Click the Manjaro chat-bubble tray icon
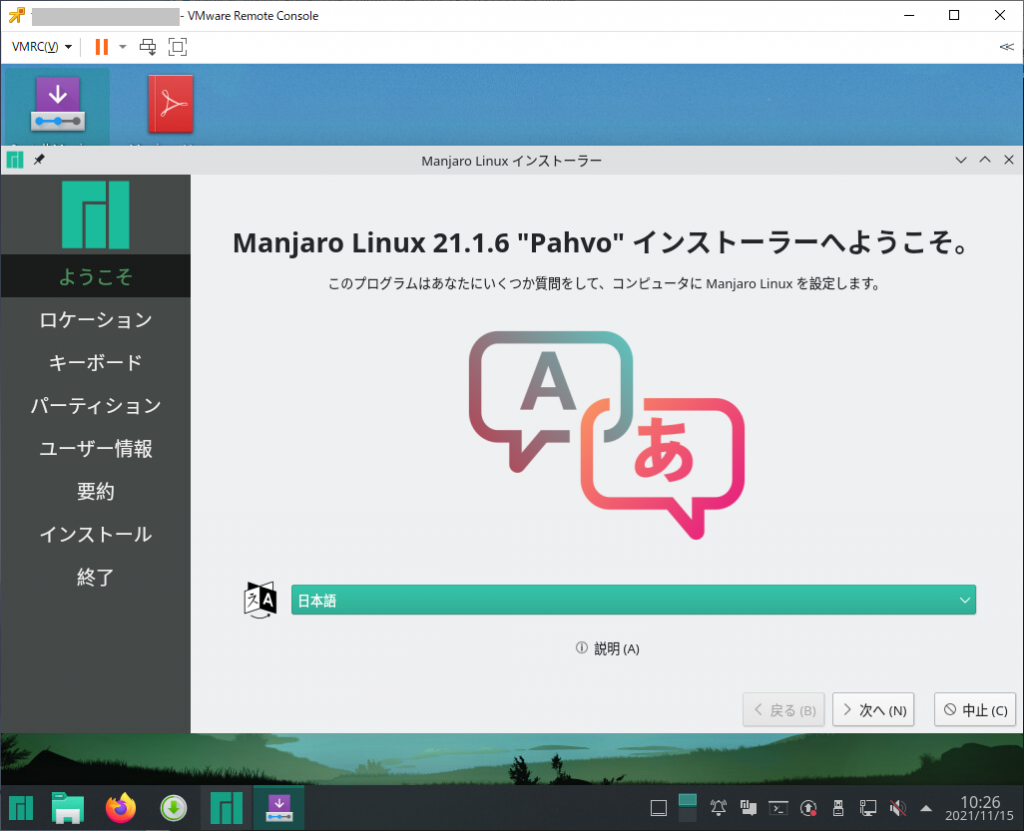This screenshot has width=1024, height=831. point(748,809)
